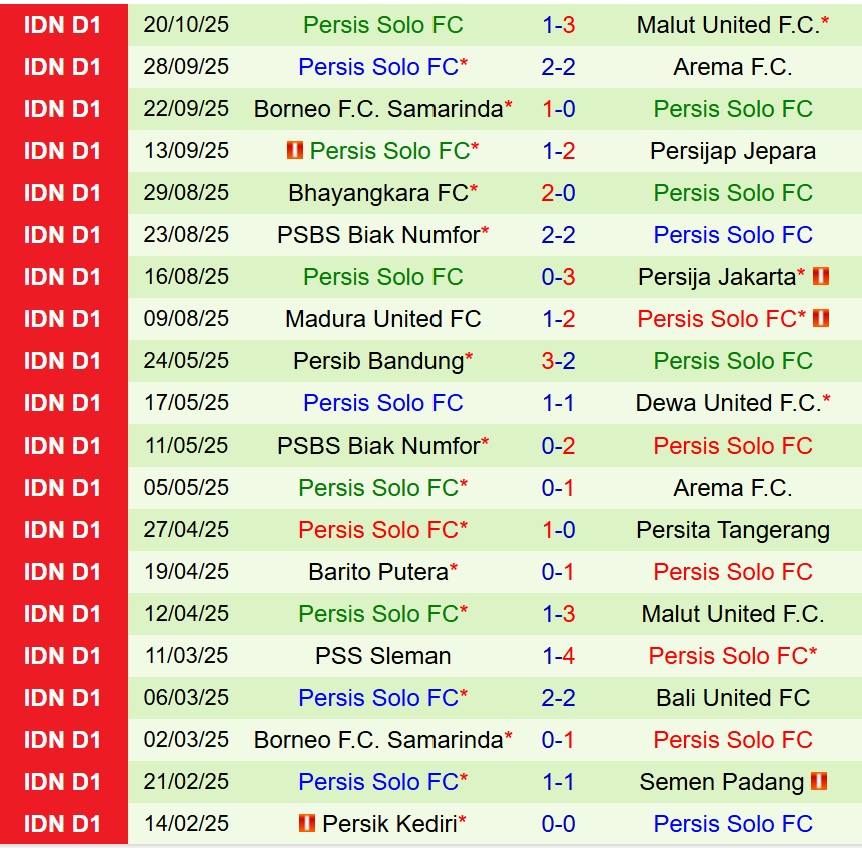
Task: Open Persib Bandung team link
Action: (378, 361)
